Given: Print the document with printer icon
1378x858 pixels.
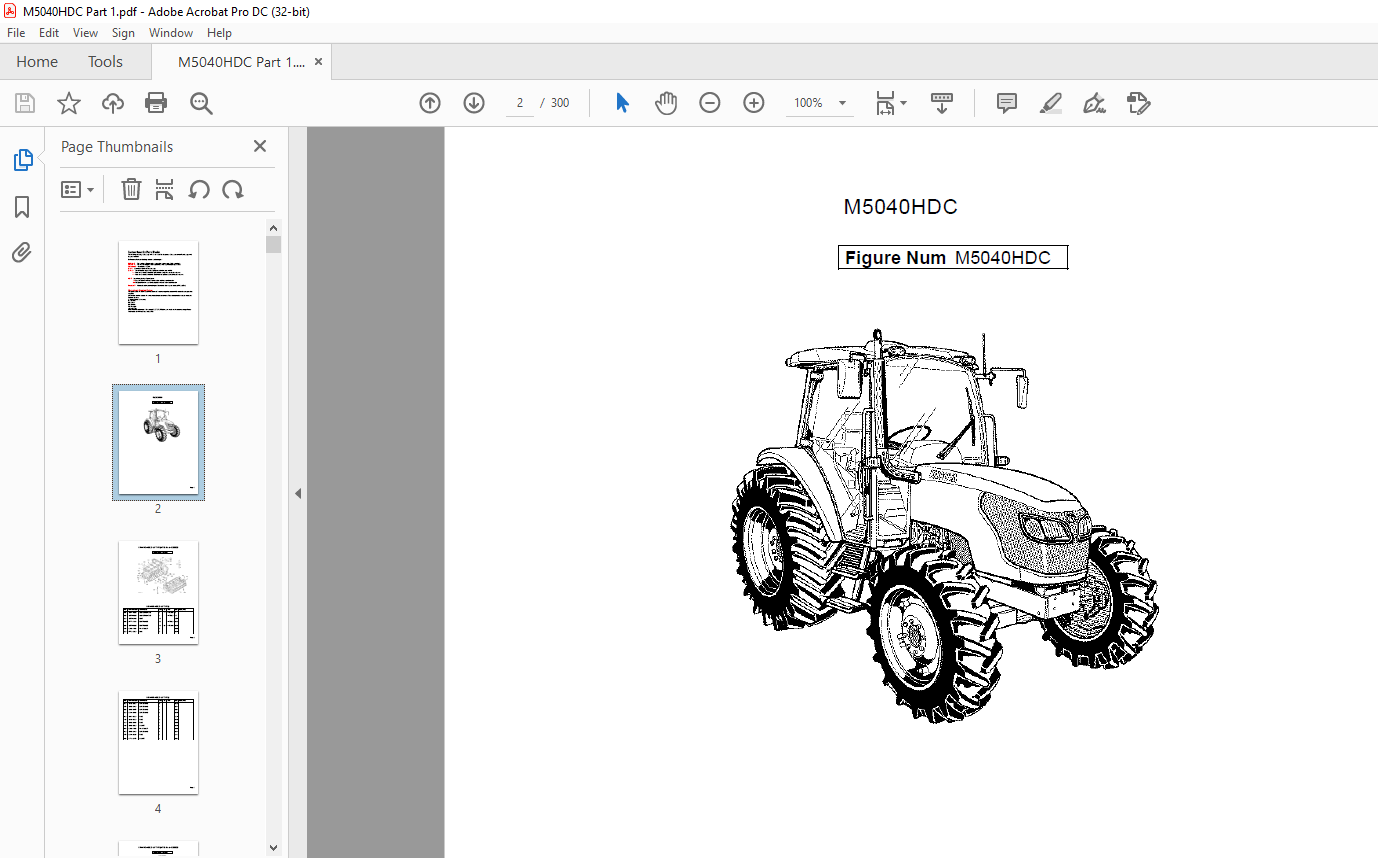Looking at the screenshot, I should pos(156,103).
